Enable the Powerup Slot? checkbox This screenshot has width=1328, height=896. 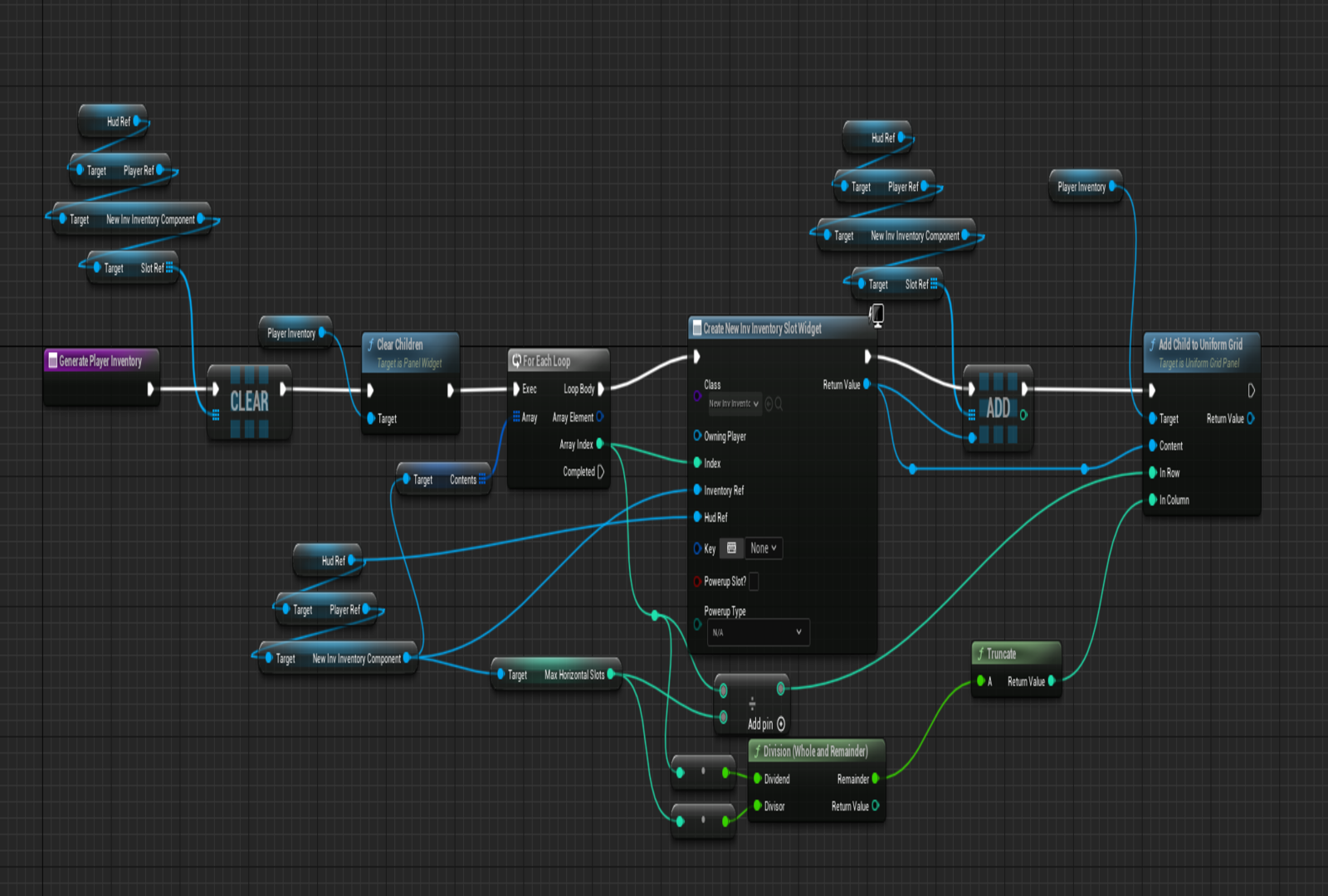pyautogui.click(x=754, y=582)
